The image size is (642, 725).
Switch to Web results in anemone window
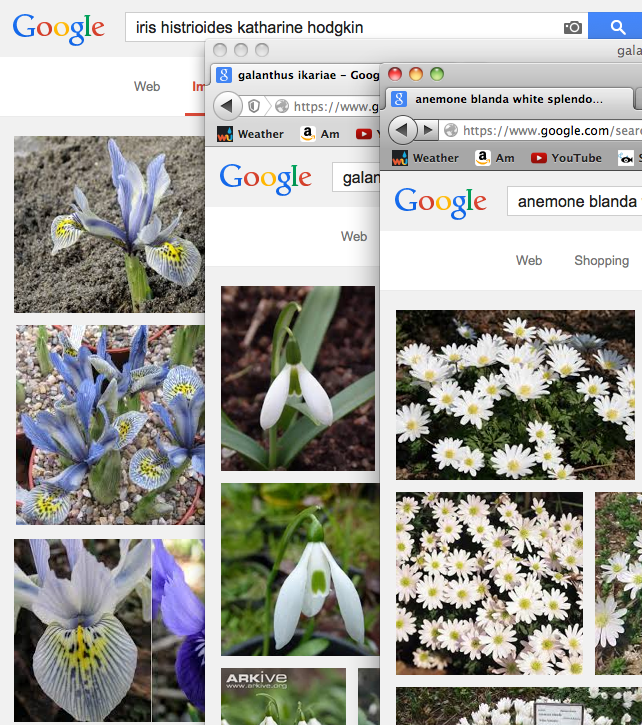[529, 260]
